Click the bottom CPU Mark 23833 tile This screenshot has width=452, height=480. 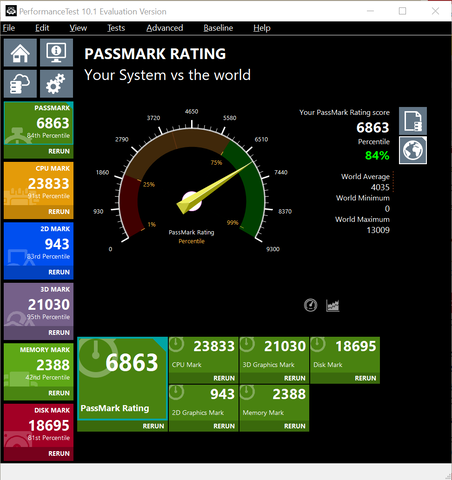pyautogui.click(x=203, y=355)
